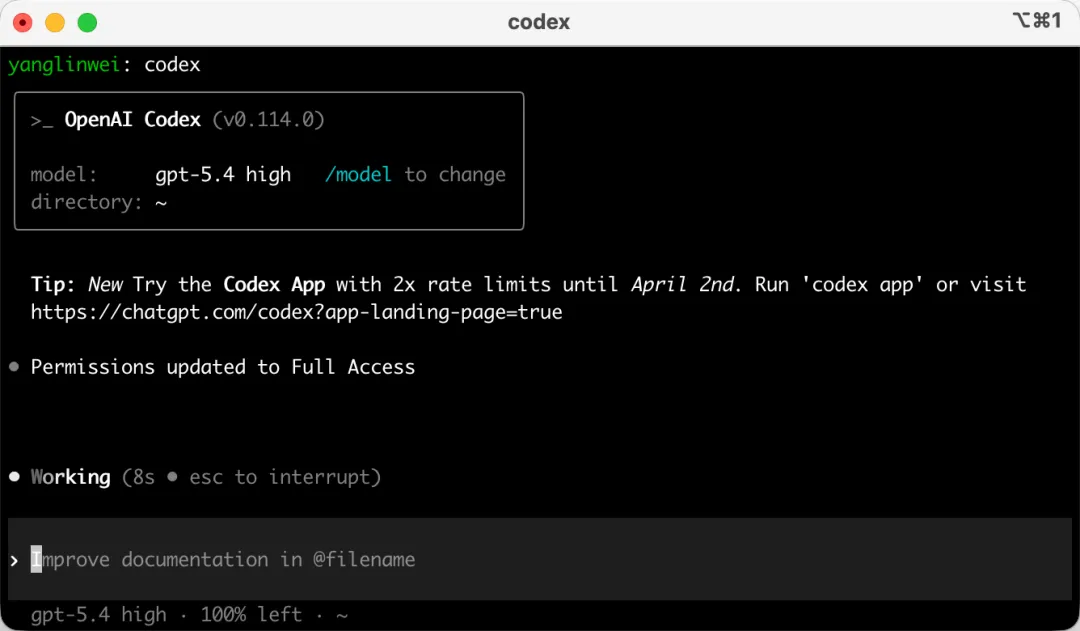Click the small dot before "esc to interrupt"
1080x631 pixels.
172,477
